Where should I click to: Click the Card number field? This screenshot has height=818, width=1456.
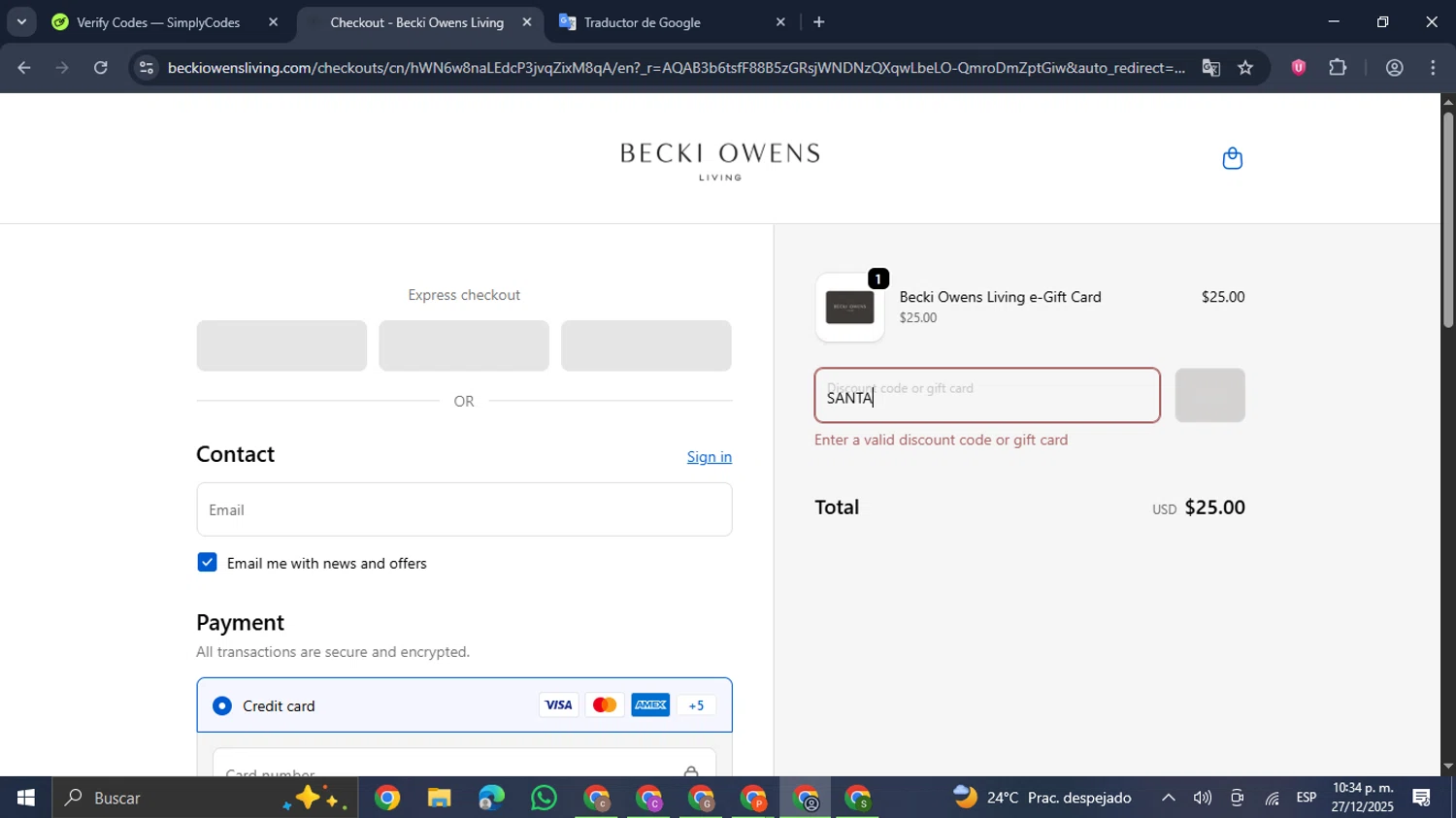(464, 763)
